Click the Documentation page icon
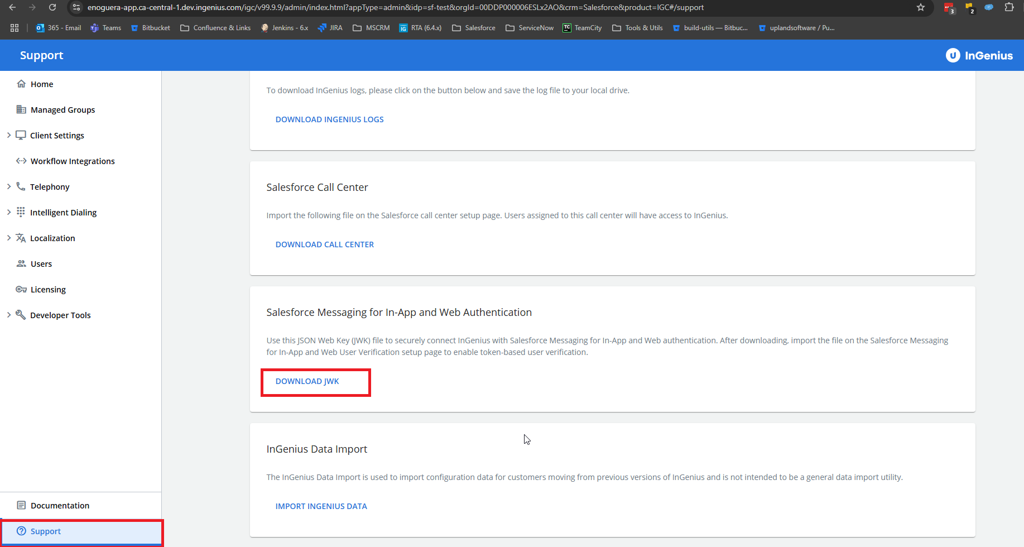 tap(21, 506)
